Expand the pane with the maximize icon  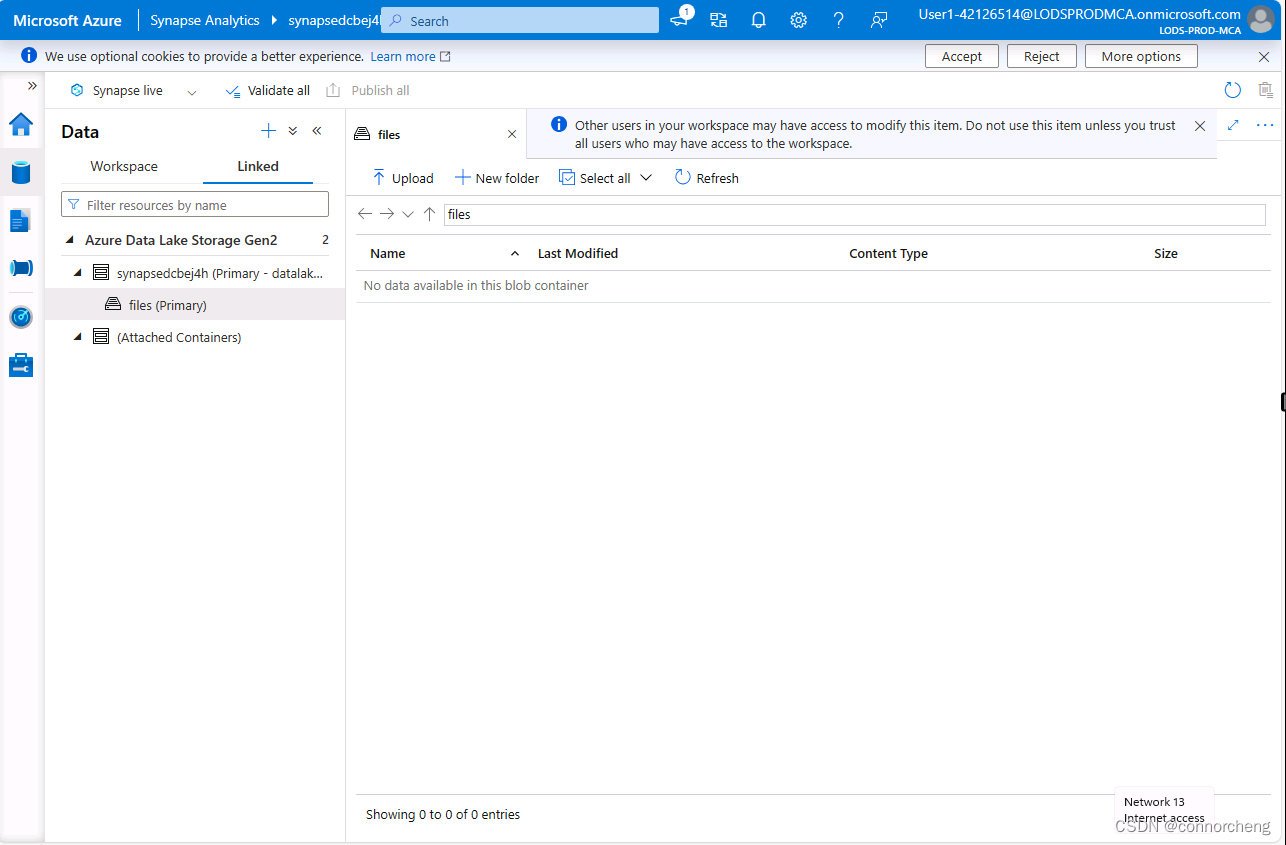coord(1233,125)
